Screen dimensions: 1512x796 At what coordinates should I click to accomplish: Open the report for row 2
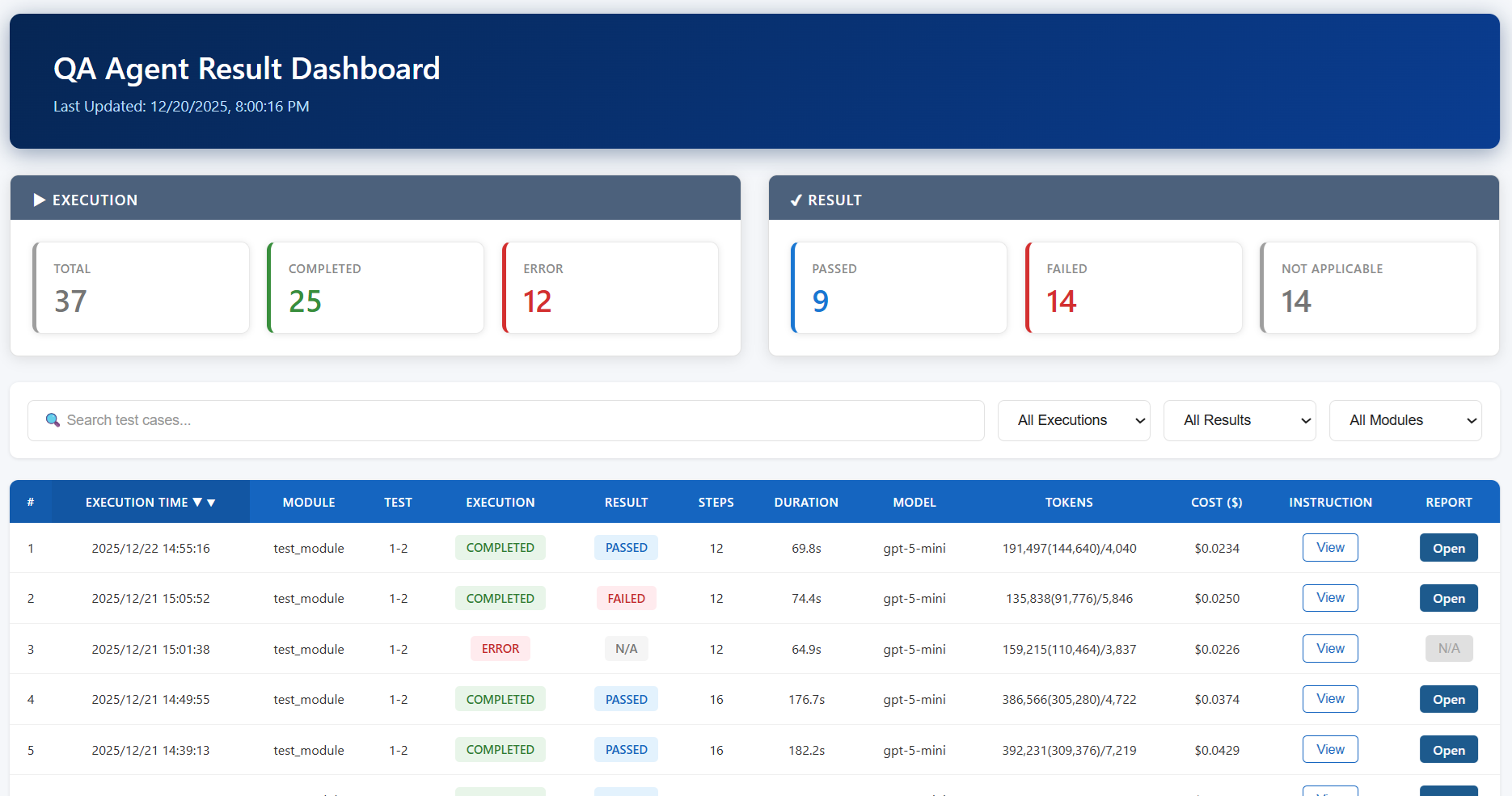click(x=1448, y=598)
